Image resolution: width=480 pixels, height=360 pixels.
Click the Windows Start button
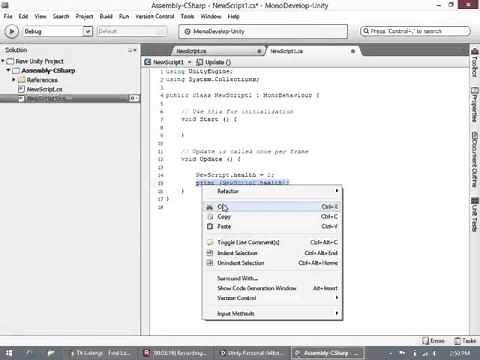pyautogui.click(x=9, y=353)
